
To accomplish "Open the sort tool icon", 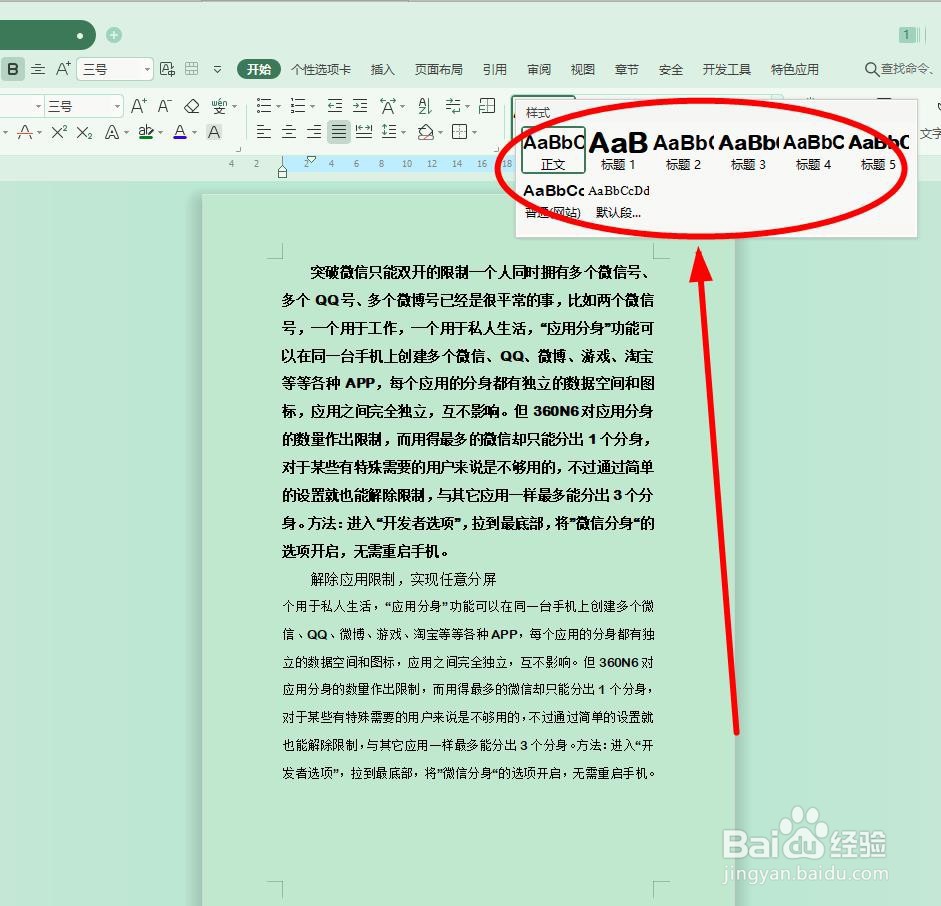I will coord(425,106).
